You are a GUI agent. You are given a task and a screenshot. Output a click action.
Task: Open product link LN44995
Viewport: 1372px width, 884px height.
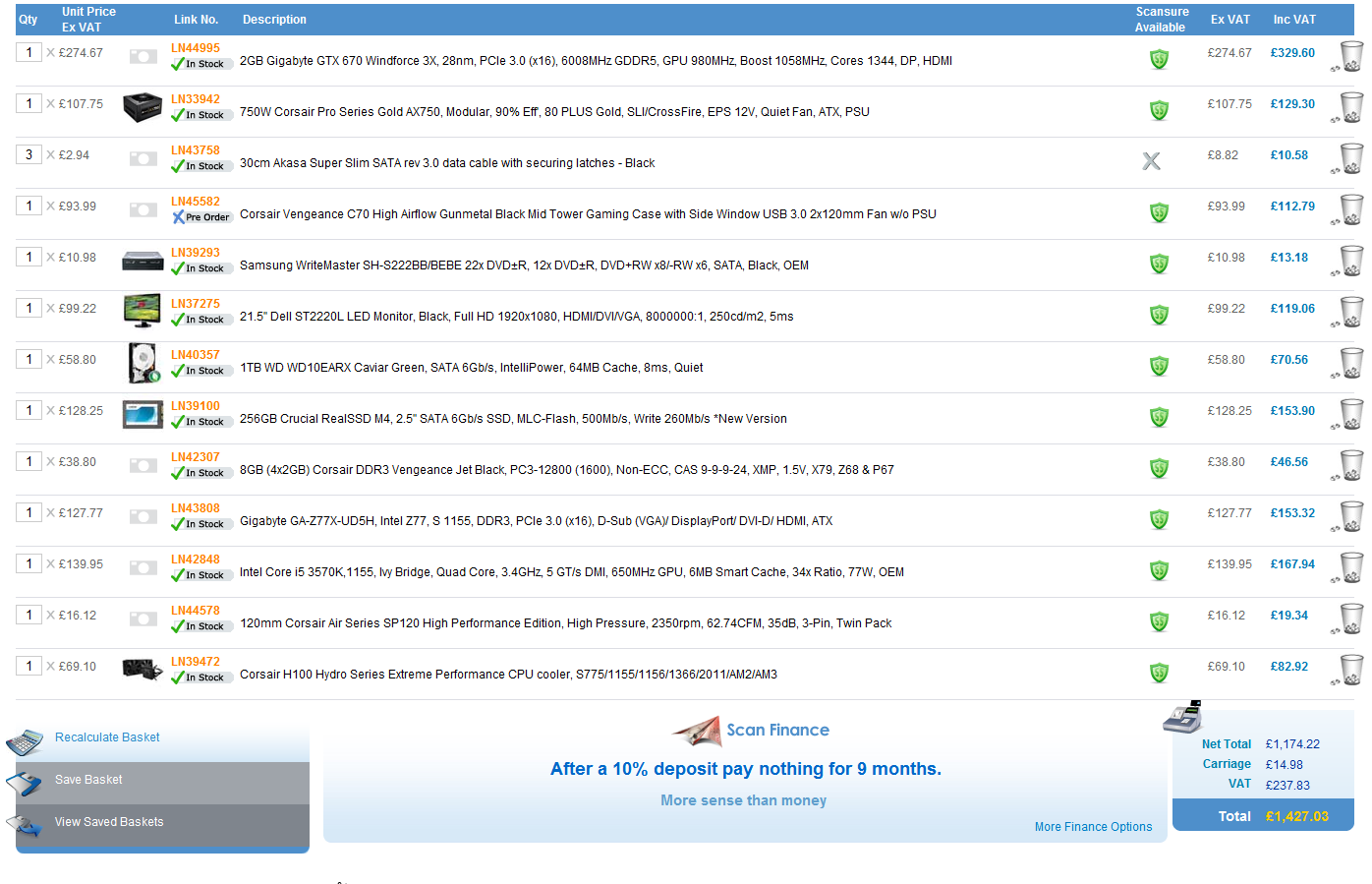196,48
